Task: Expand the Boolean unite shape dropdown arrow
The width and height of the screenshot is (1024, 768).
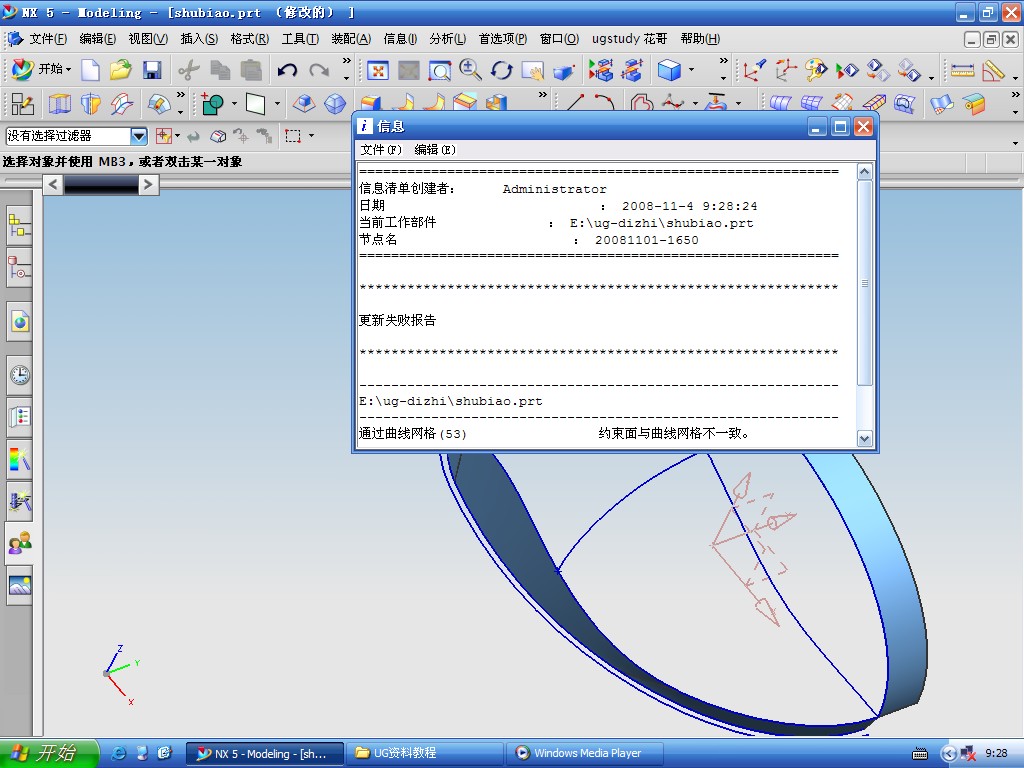Action: [234, 103]
